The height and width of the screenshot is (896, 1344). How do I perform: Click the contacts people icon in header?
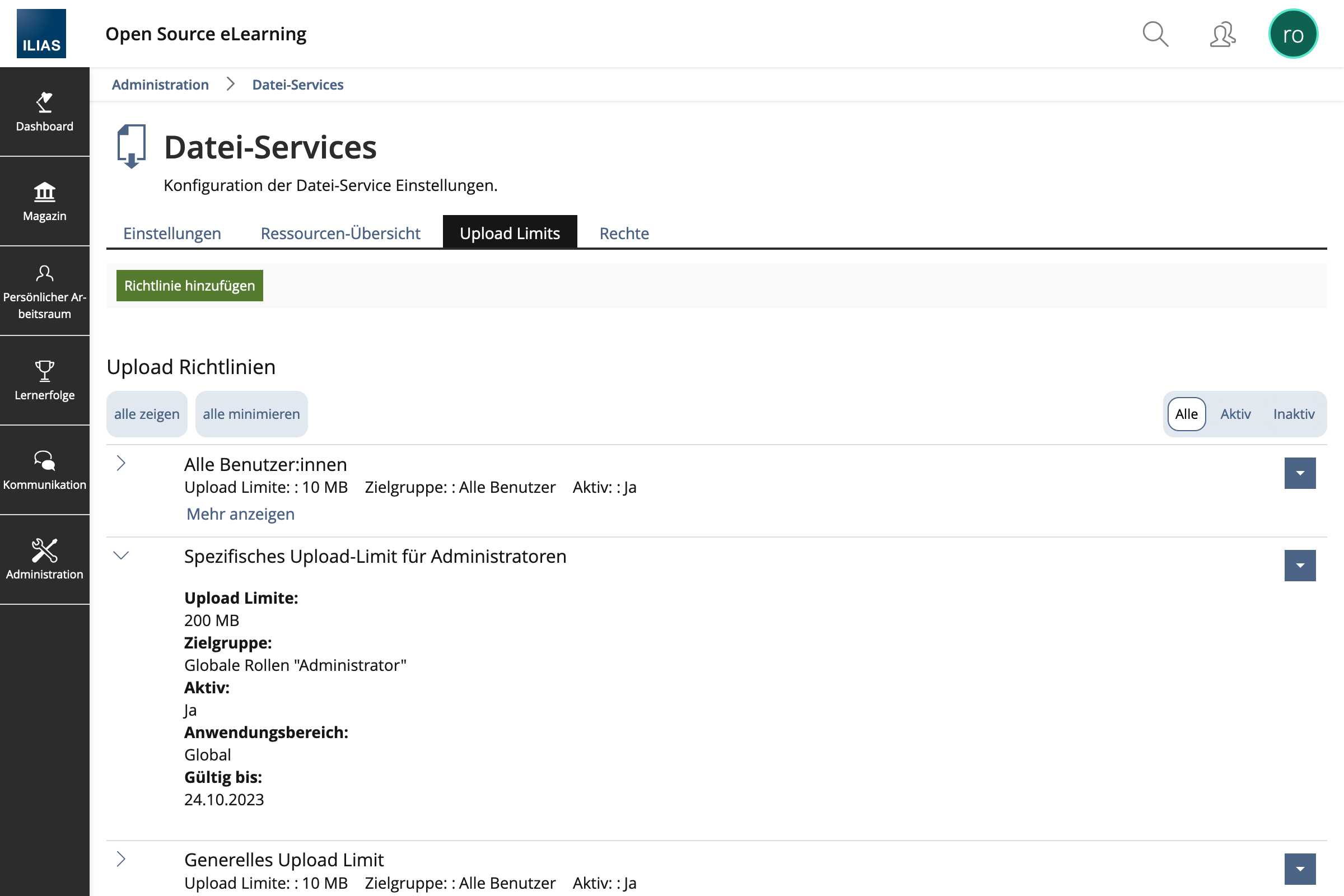(1222, 34)
